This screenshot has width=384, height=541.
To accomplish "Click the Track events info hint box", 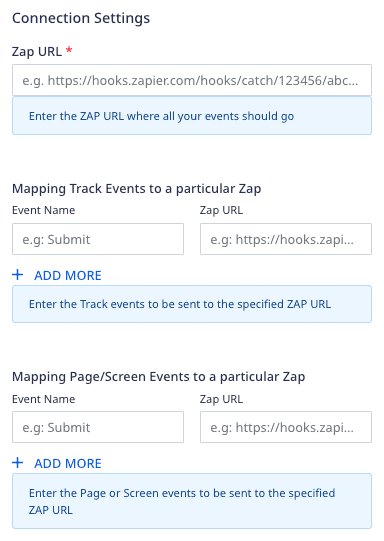I will tap(192, 304).
